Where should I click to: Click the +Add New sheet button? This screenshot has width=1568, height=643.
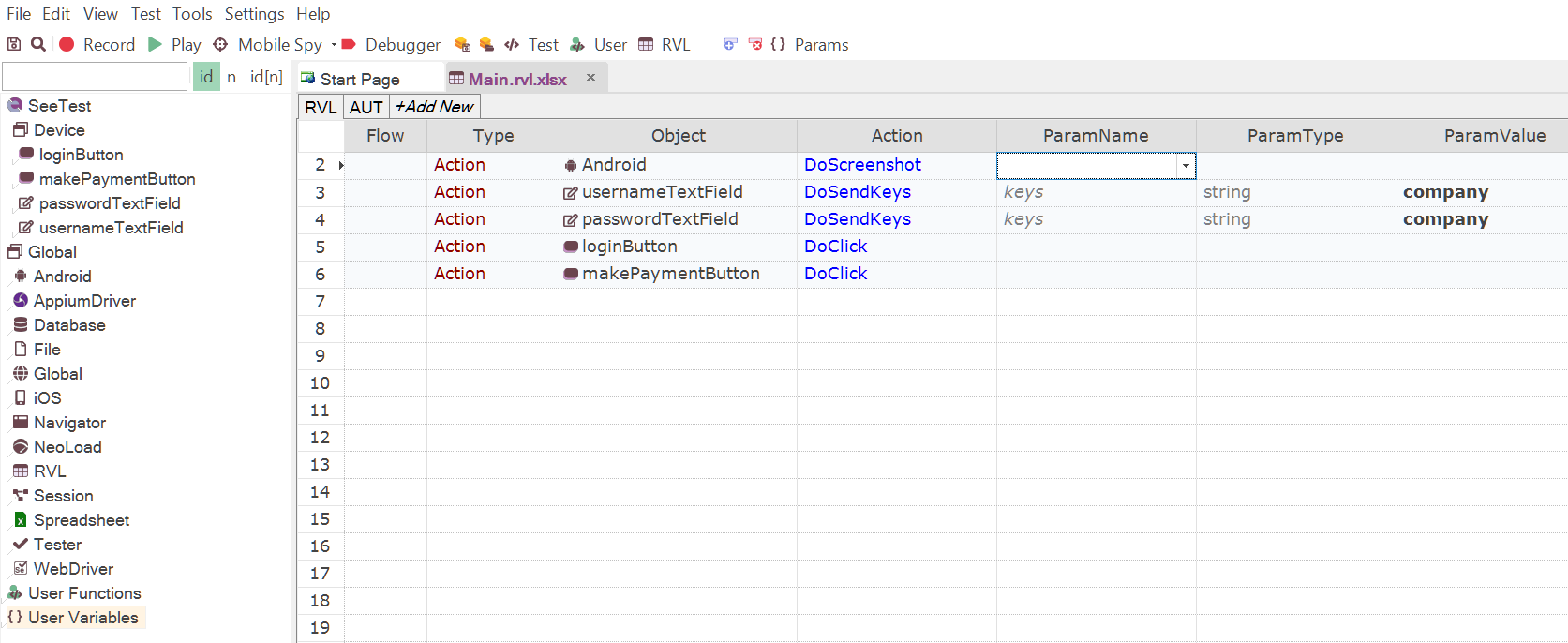435,107
